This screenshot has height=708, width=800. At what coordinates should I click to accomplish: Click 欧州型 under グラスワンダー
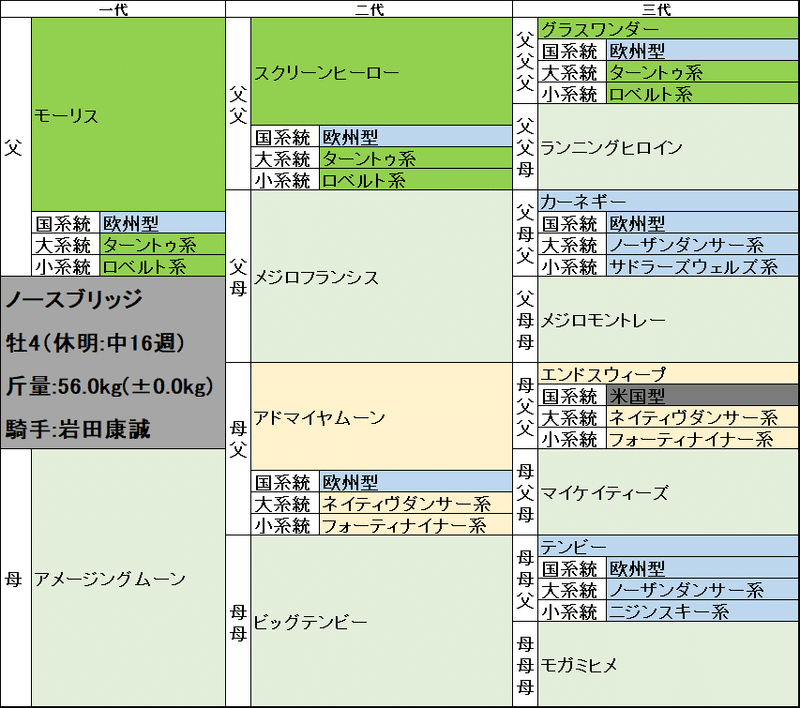pos(703,50)
